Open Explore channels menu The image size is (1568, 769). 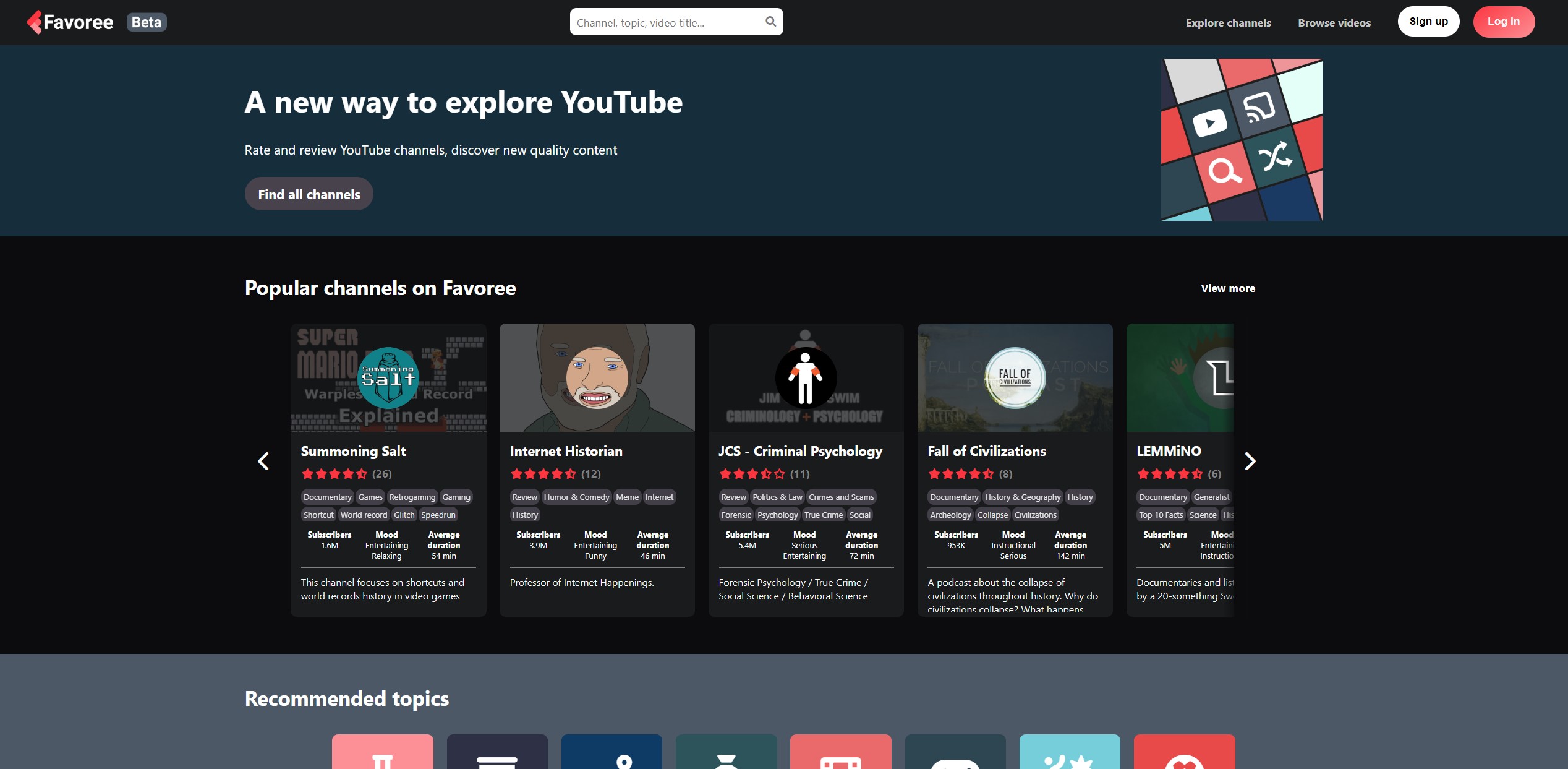click(1228, 23)
